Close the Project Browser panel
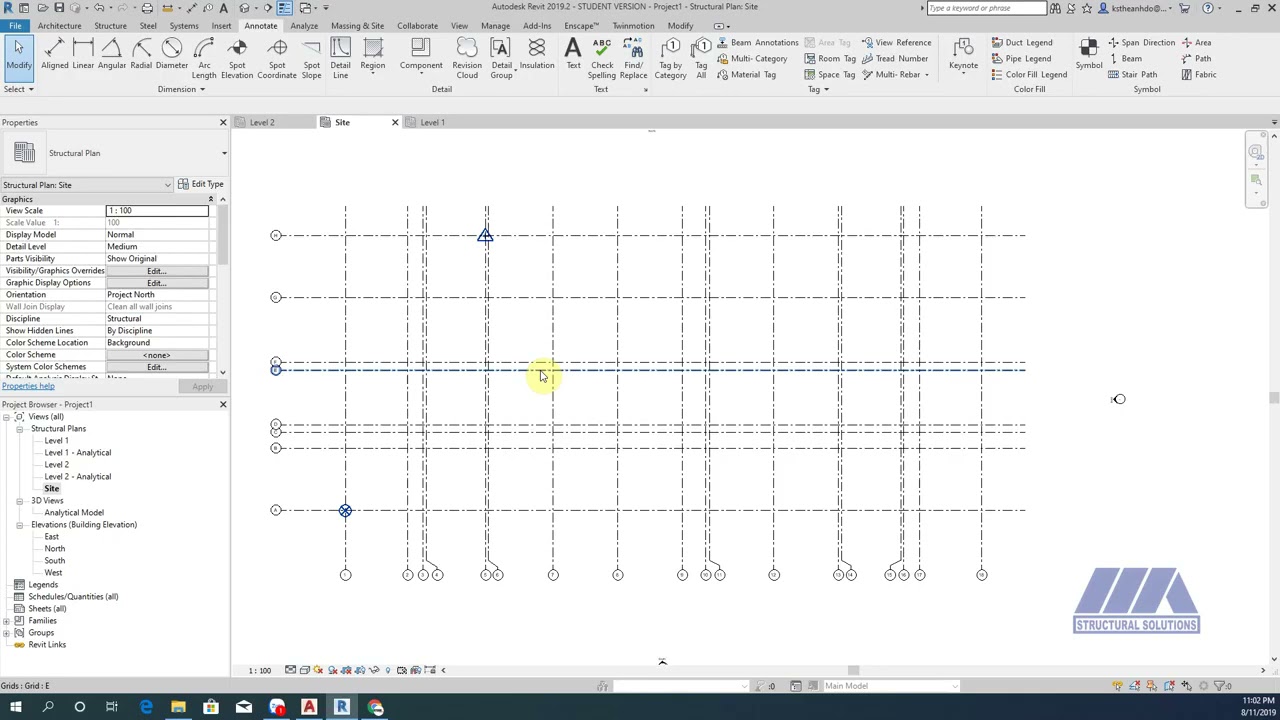This screenshot has width=1280, height=720. [223, 405]
